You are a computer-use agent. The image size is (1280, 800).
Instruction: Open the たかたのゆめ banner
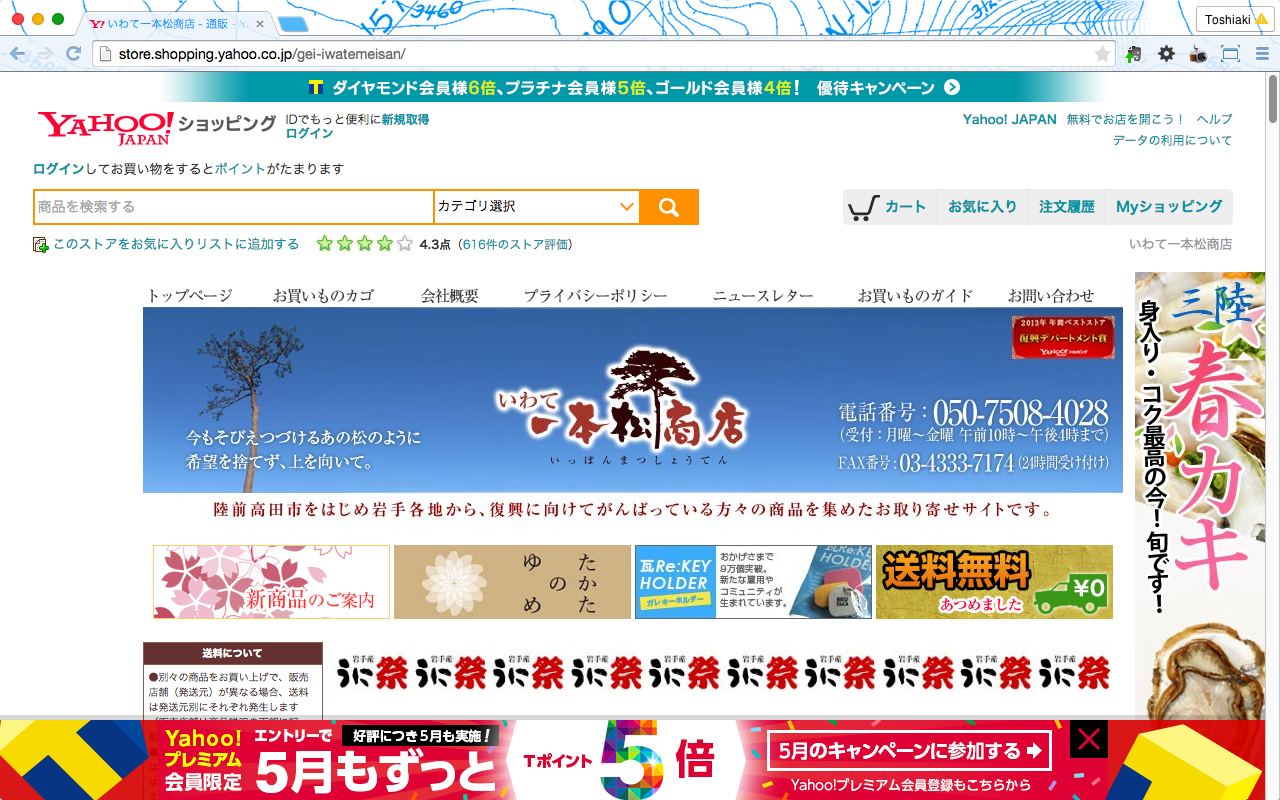(x=512, y=582)
